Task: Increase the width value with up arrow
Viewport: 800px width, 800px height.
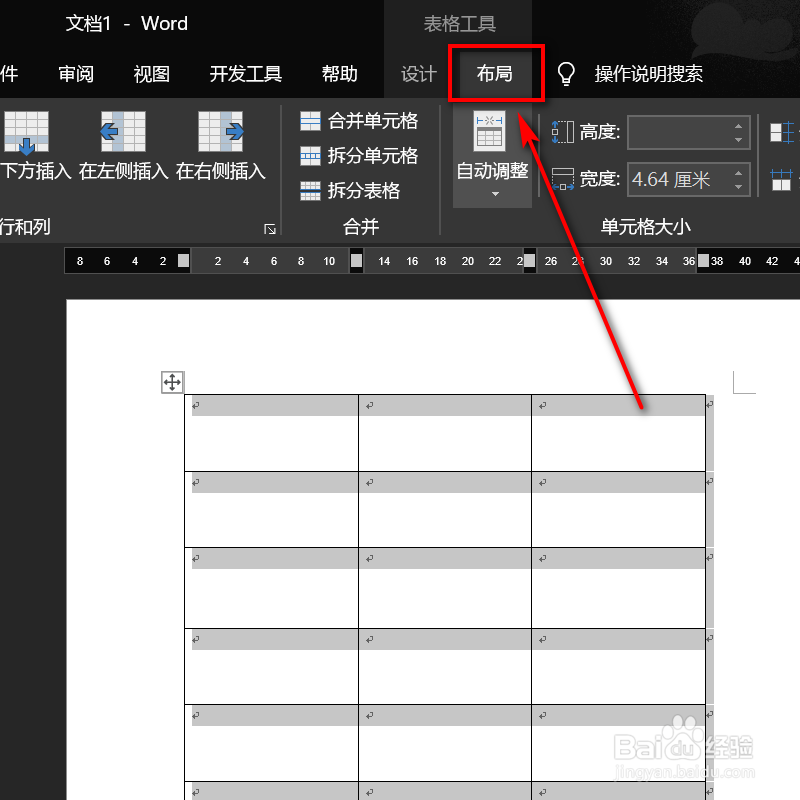Action: click(738, 172)
